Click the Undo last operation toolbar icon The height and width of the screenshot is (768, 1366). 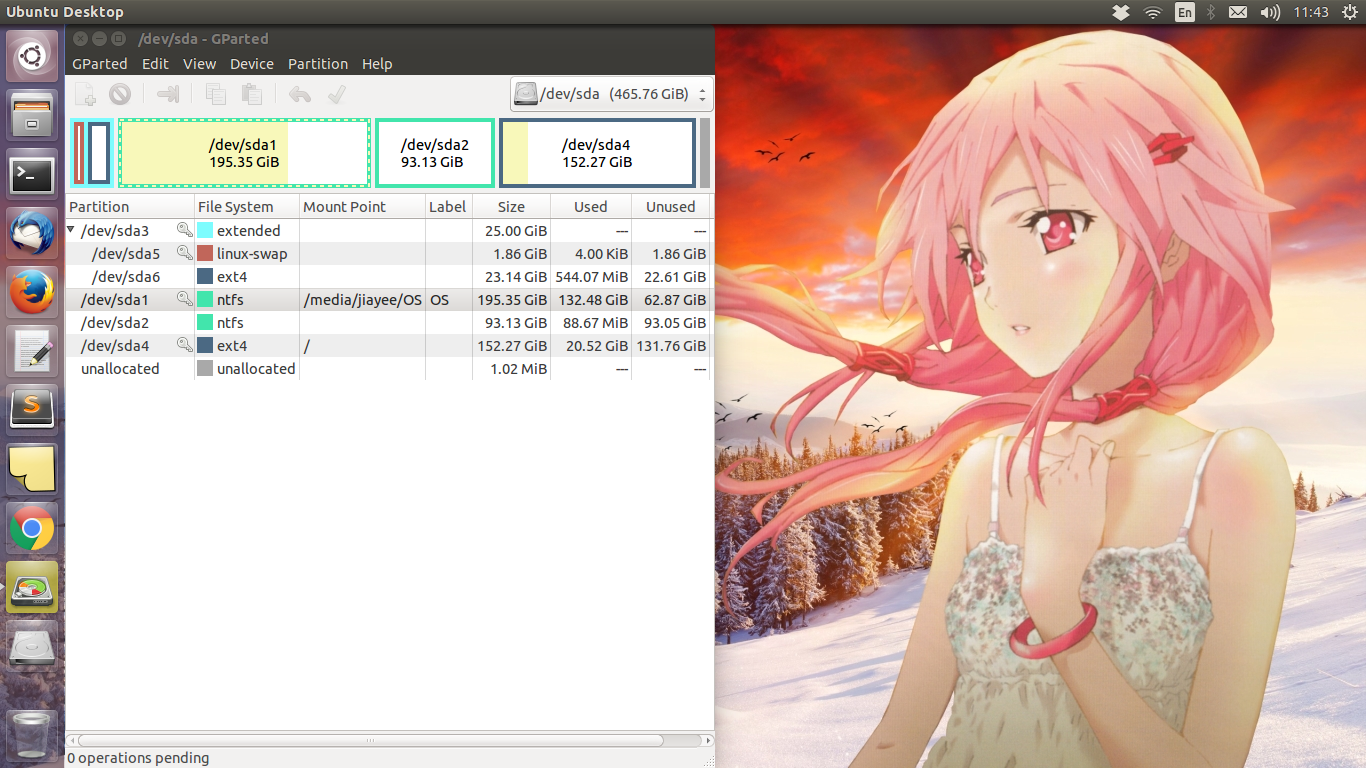[300, 94]
